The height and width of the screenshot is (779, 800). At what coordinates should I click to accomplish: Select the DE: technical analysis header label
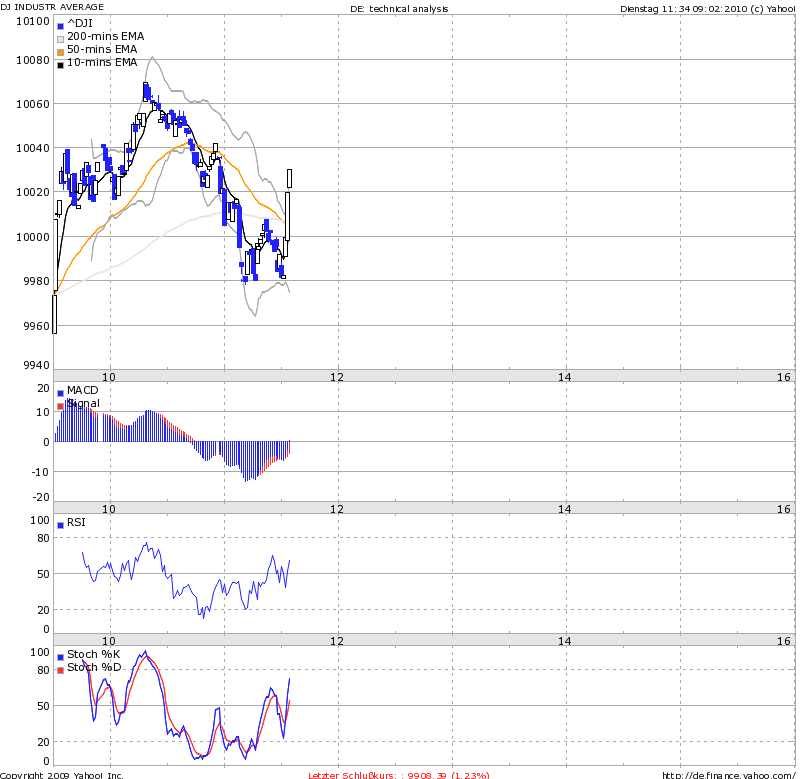pyautogui.click(x=399, y=7)
